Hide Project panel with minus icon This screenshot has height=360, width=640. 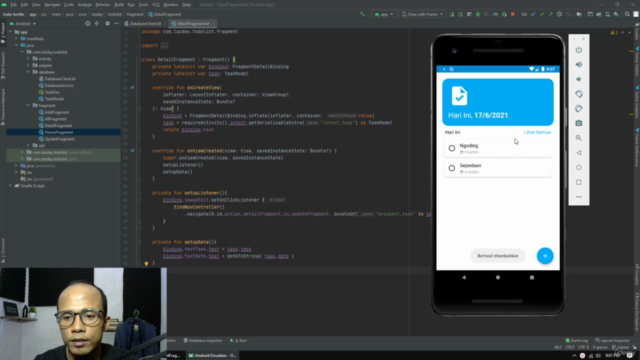click(116, 24)
